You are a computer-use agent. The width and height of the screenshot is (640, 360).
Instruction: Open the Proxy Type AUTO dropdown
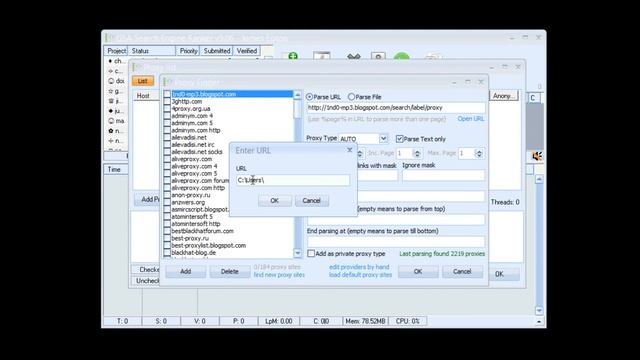(383, 139)
